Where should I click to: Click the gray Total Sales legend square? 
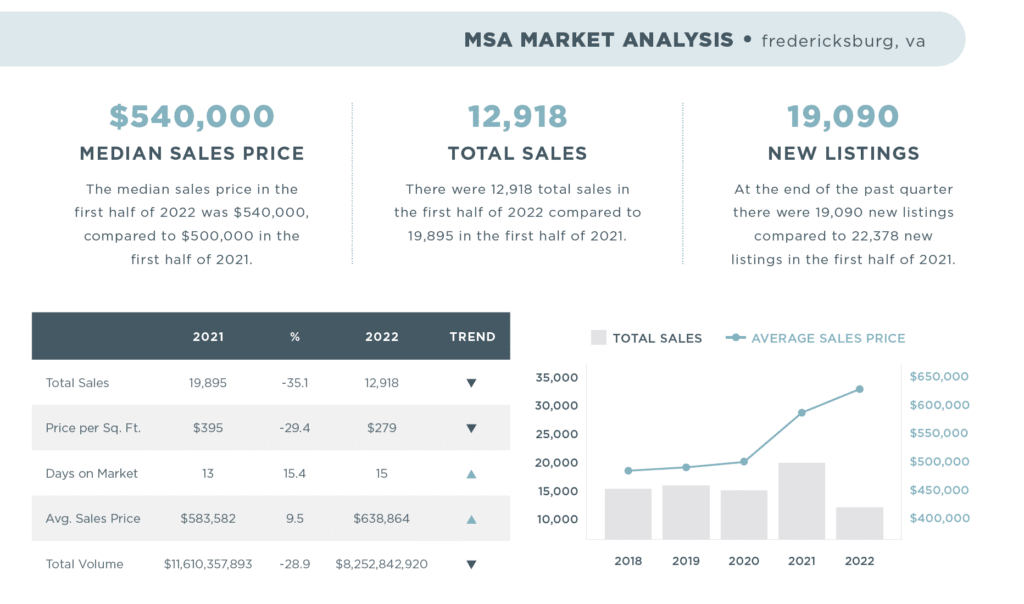tap(599, 338)
